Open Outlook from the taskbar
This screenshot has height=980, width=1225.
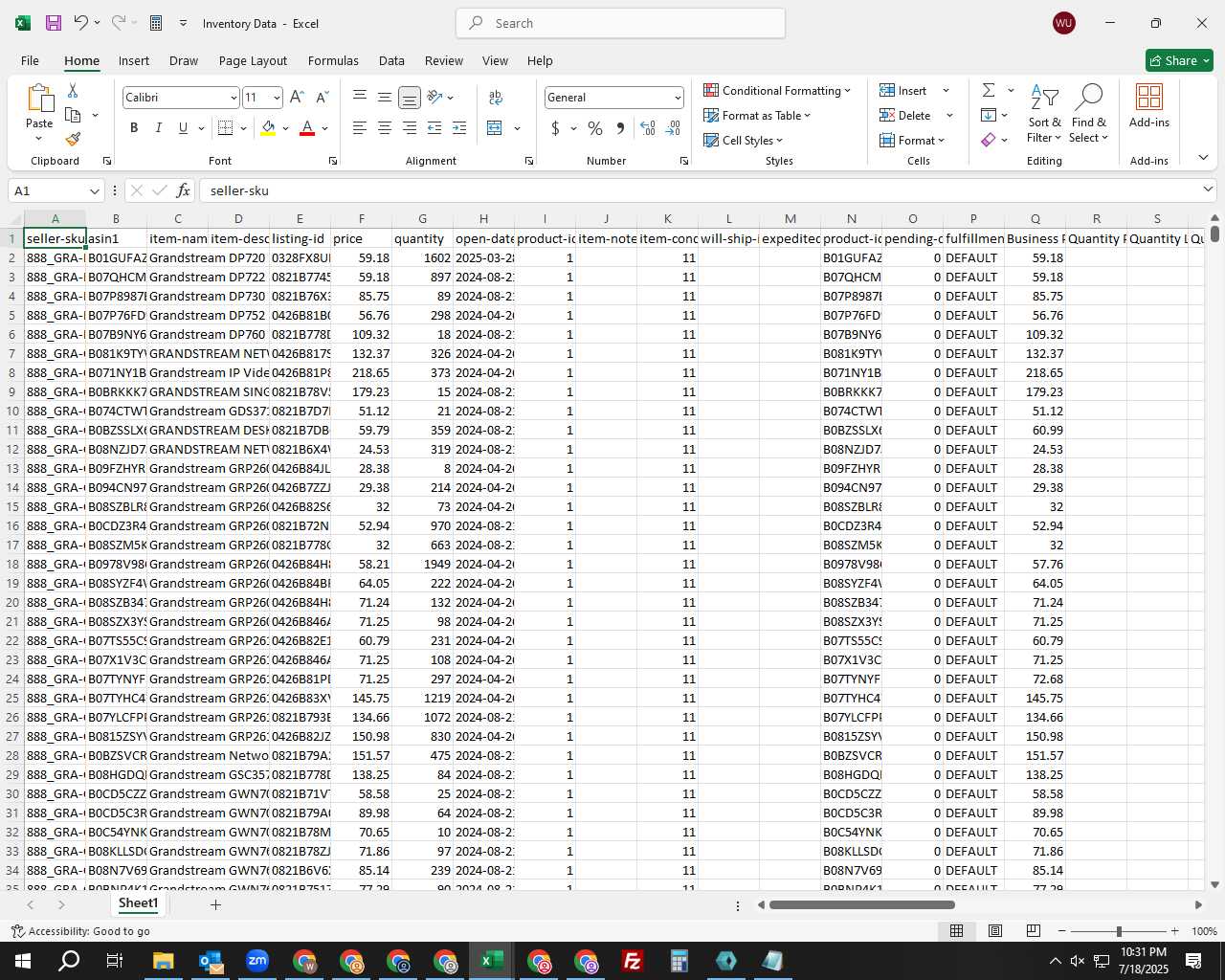tap(211, 961)
